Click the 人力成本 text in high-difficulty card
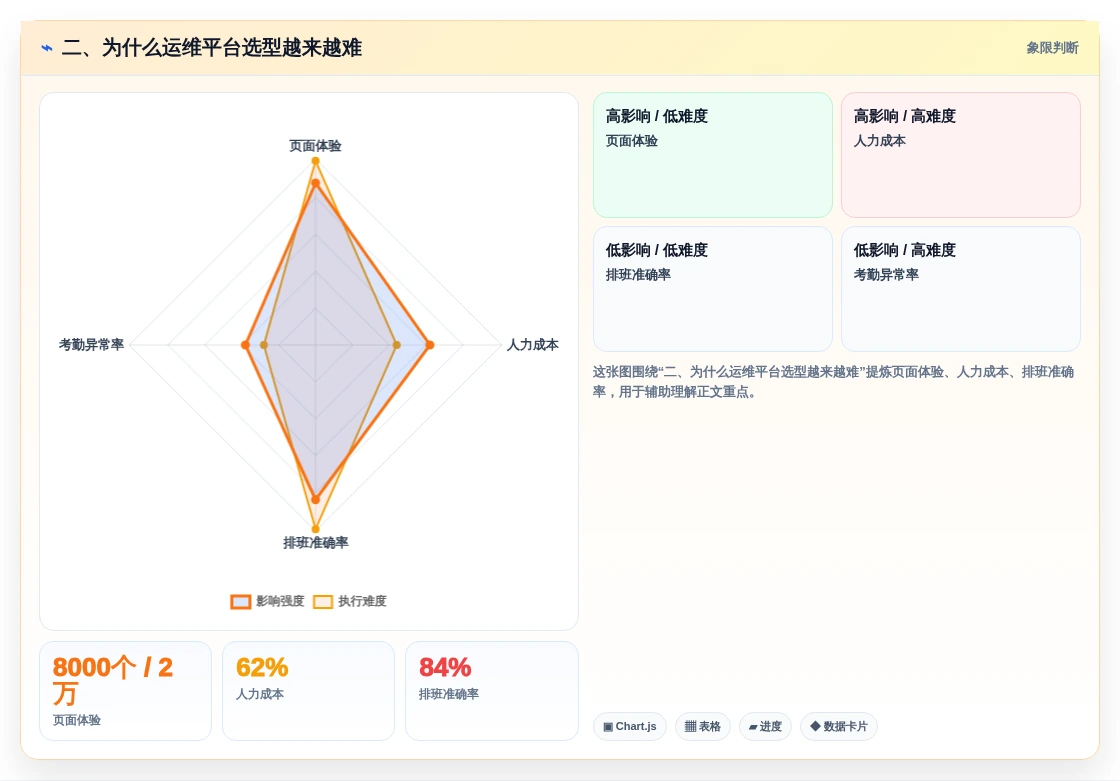 (x=879, y=141)
